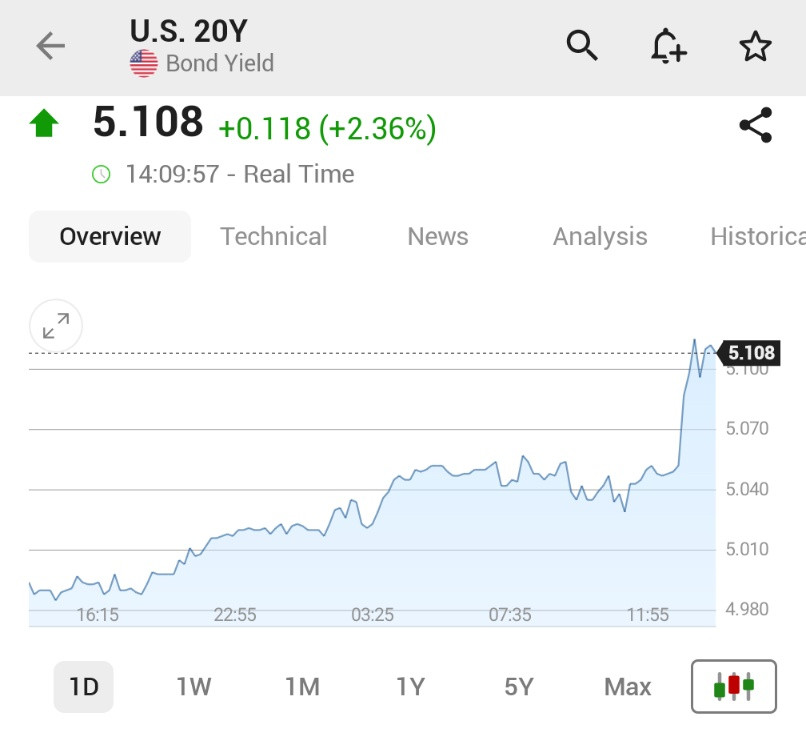Switch to the Analysis tab
This screenshot has height=736, width=806.
(600, 236)
